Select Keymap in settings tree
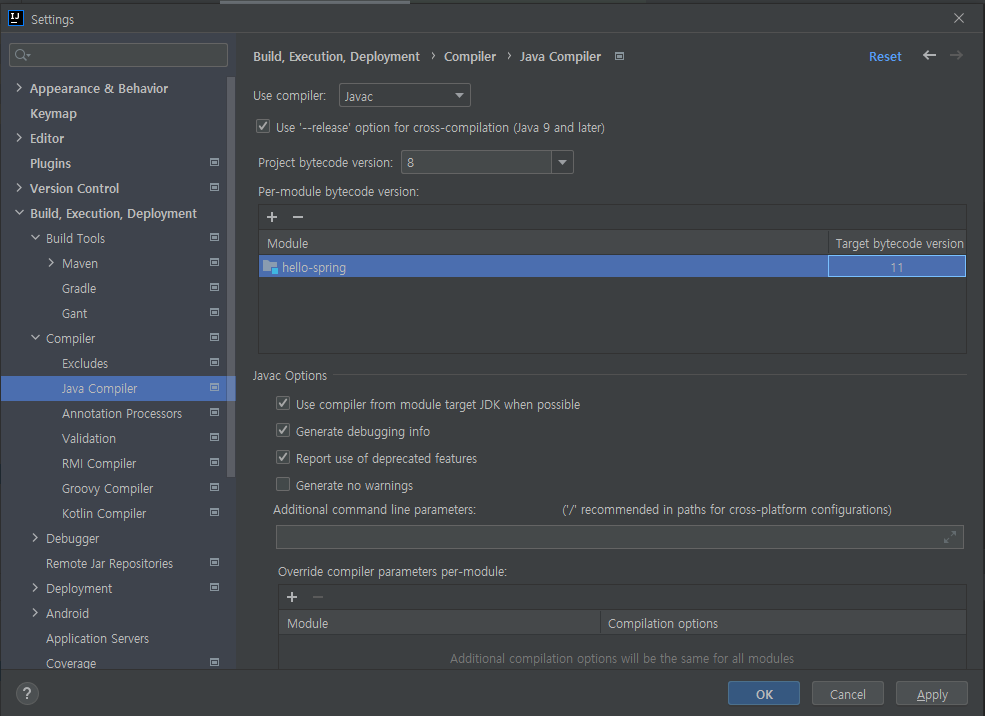 click(53, 114)
